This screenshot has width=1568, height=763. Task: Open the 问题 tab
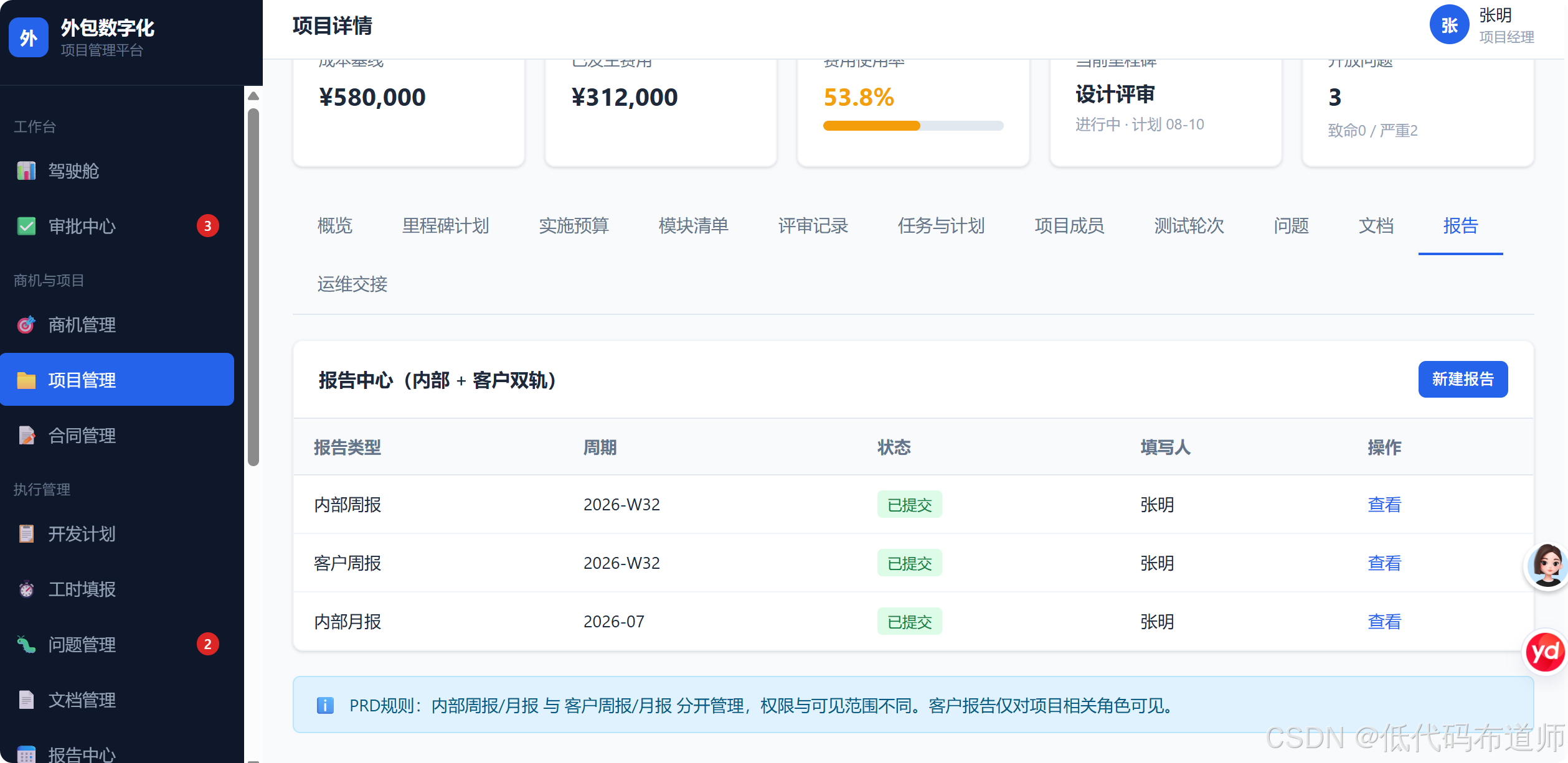[1292, 225]
